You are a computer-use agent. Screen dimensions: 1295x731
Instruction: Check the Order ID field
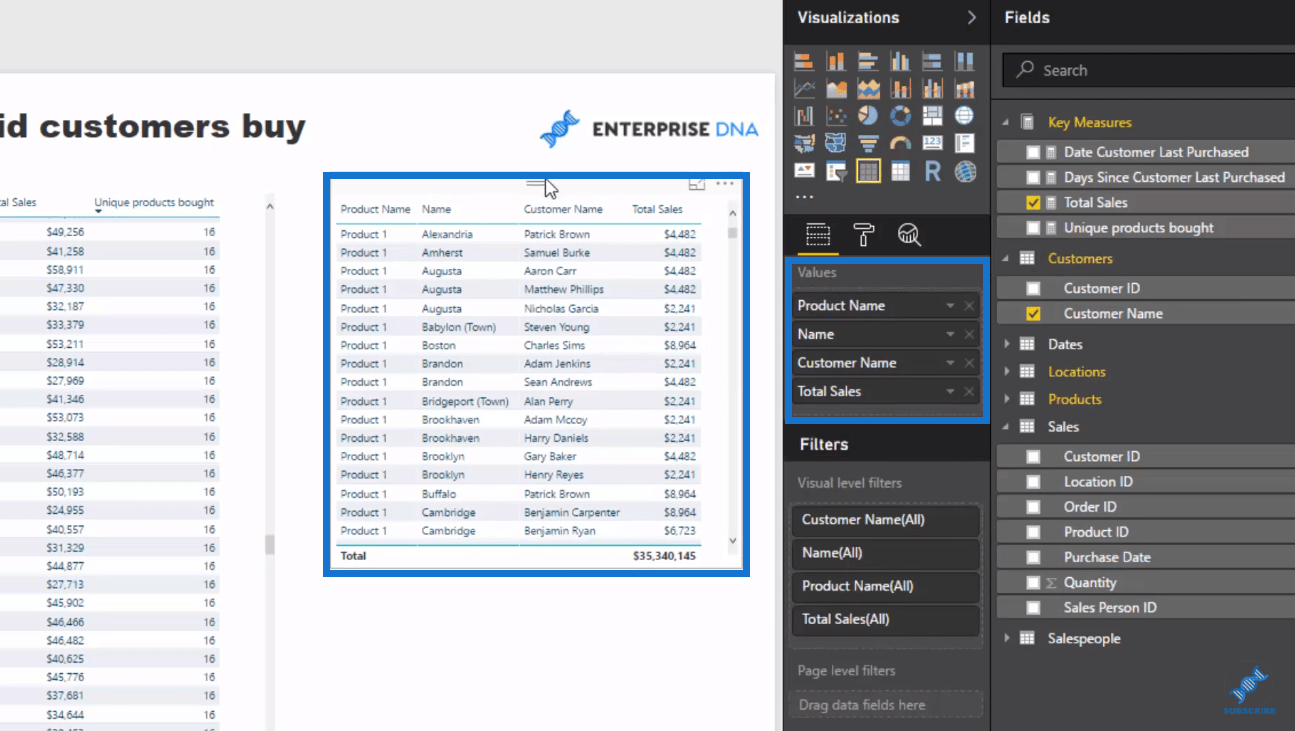1034,506
